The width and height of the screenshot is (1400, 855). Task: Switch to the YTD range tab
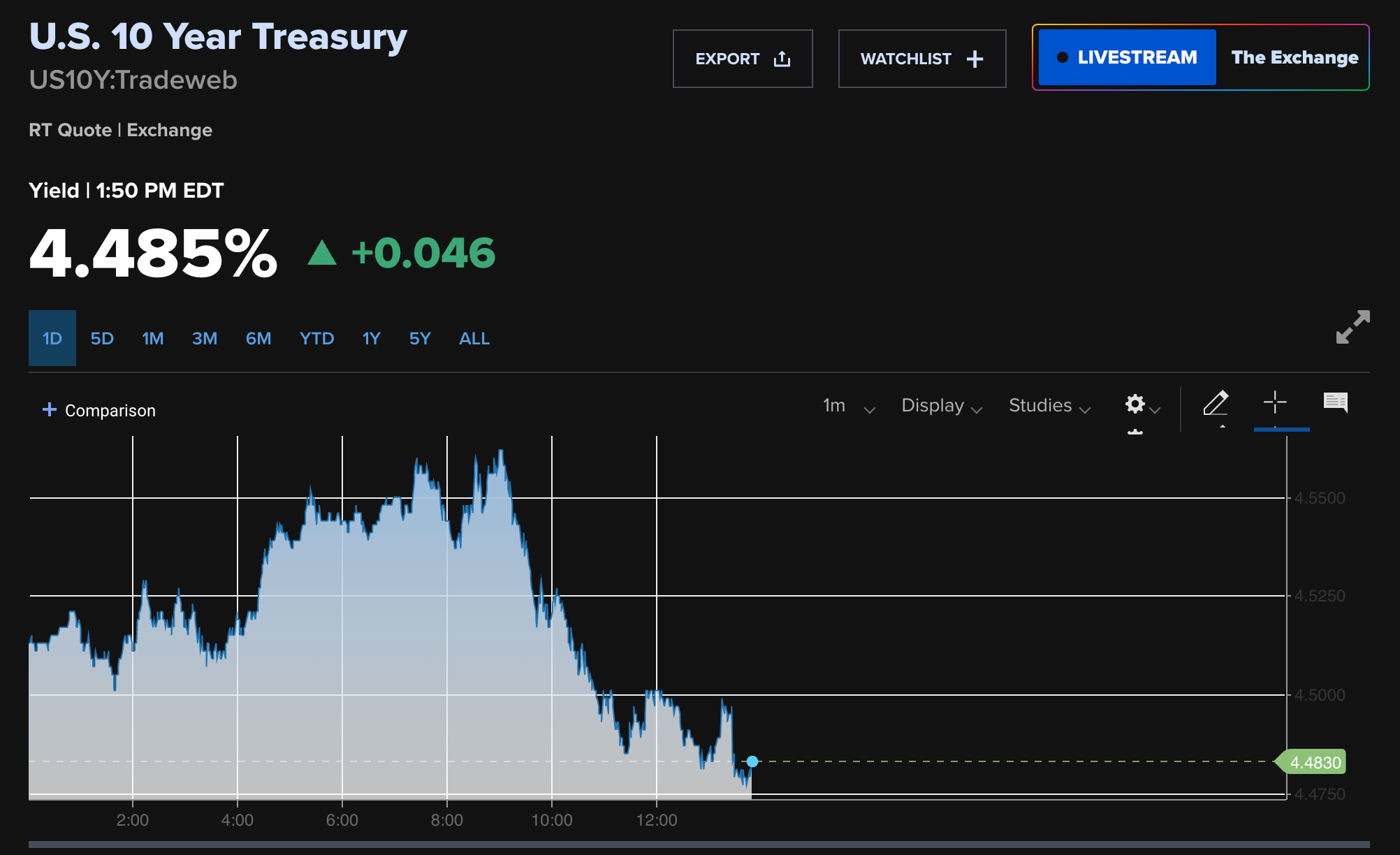[x=316, y=339]
